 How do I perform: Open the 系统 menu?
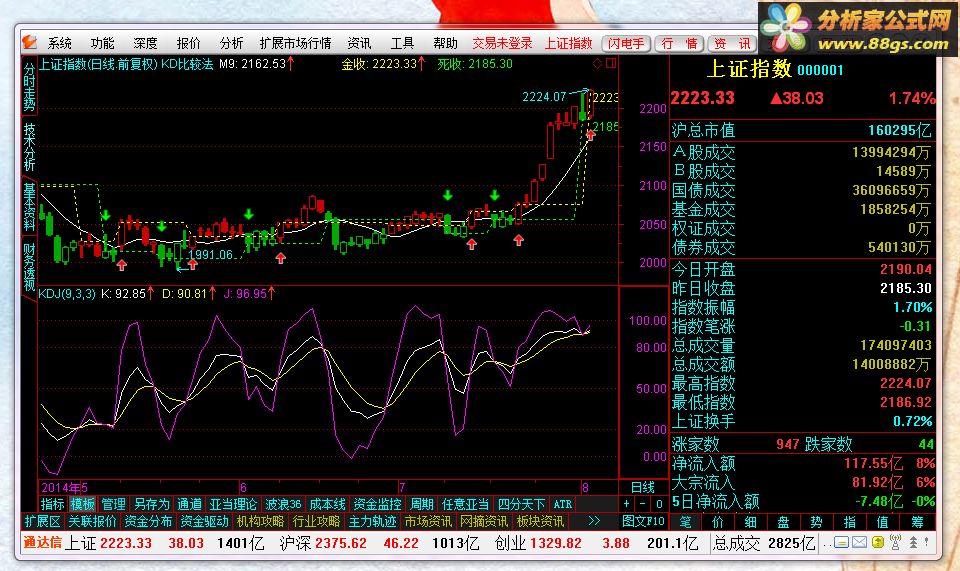[59, 43]
